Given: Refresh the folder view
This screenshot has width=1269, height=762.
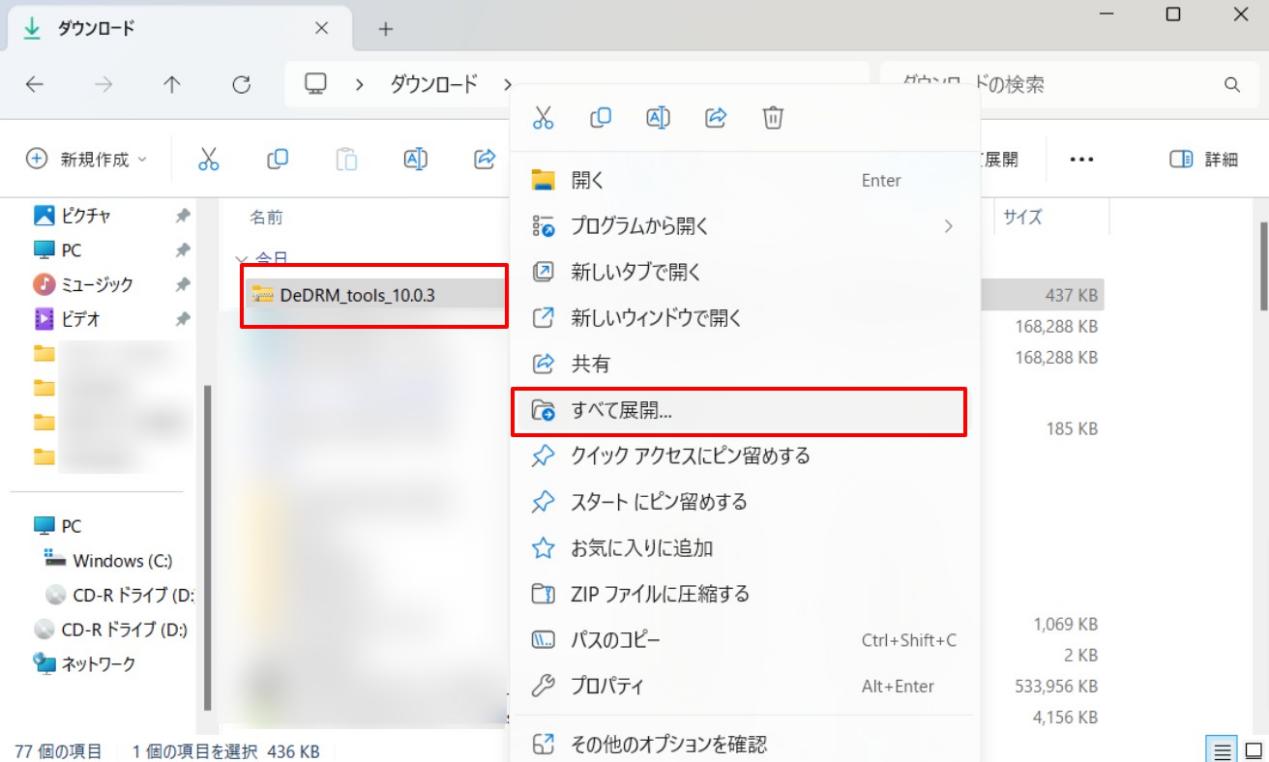Looking at the screenshot, I should 241,84.
